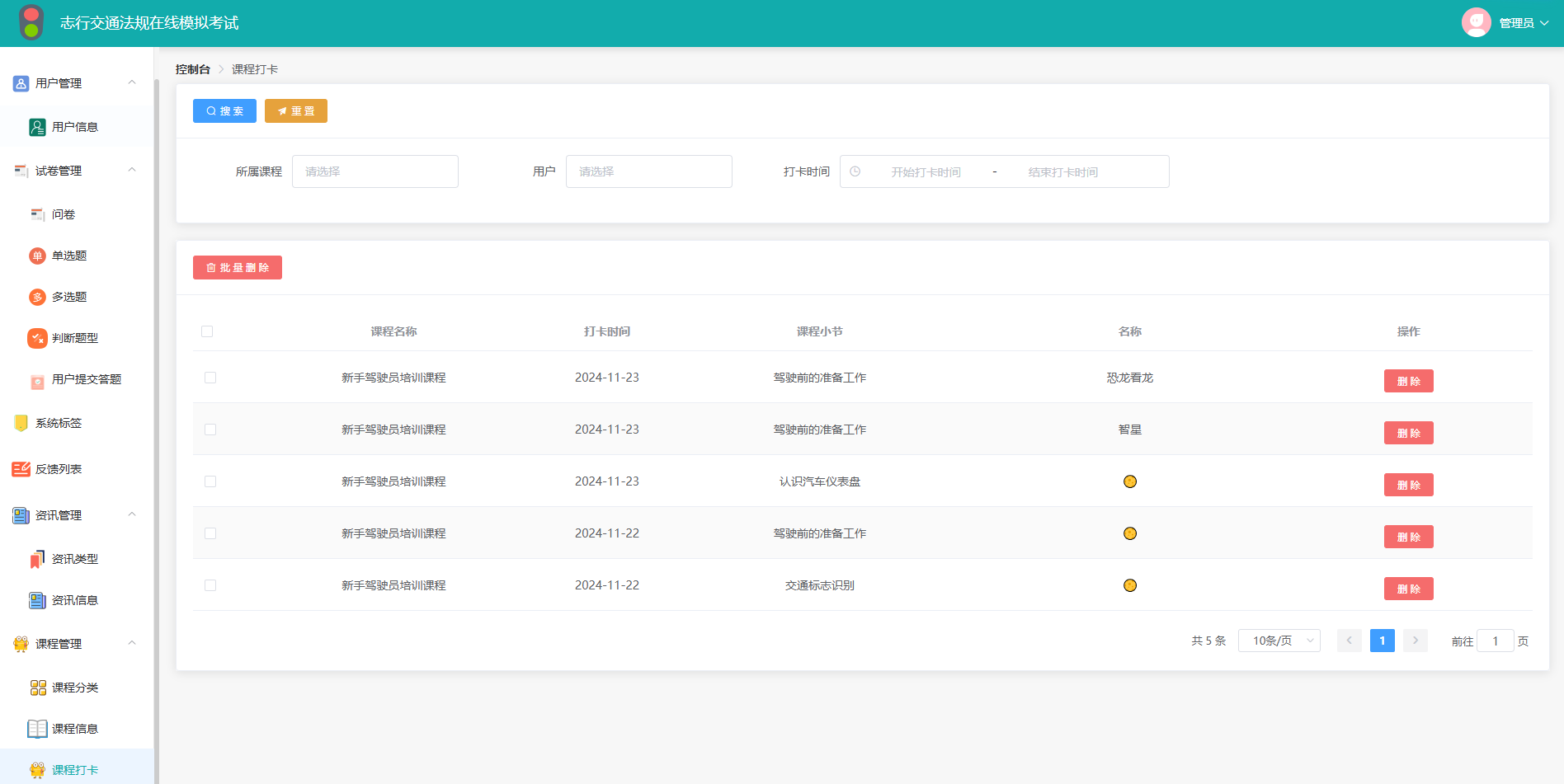This screenshot has height=784, width=1564.
Task: Click avatar for 交通标志识别 row
Action: coord(1130,585)
